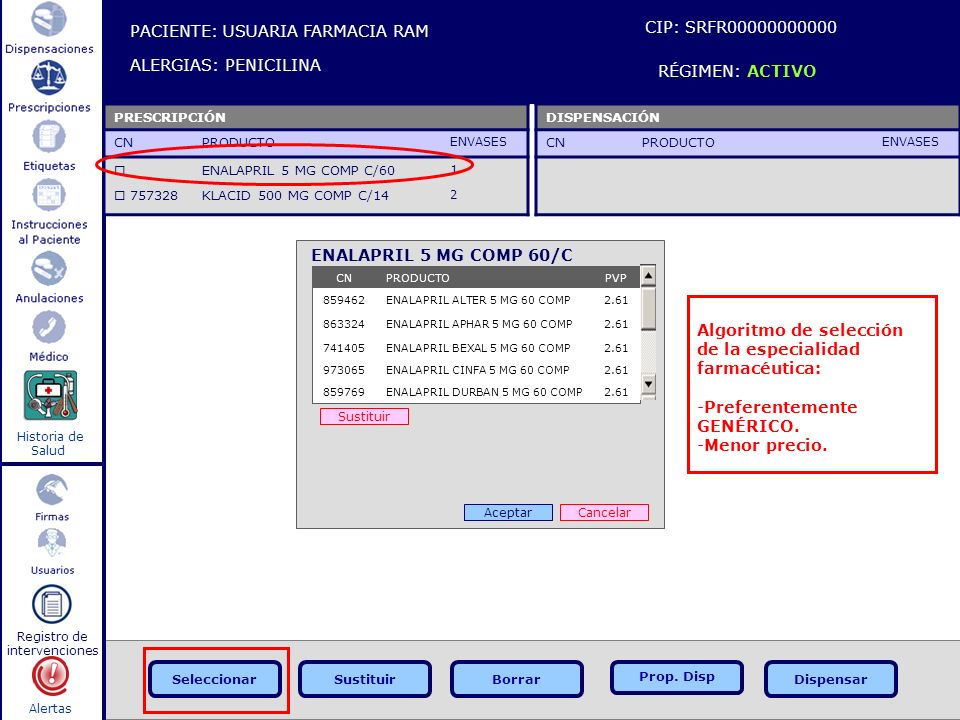960x720 pixels.
Task: Click the Dispensar button
Action: point(830,679)
